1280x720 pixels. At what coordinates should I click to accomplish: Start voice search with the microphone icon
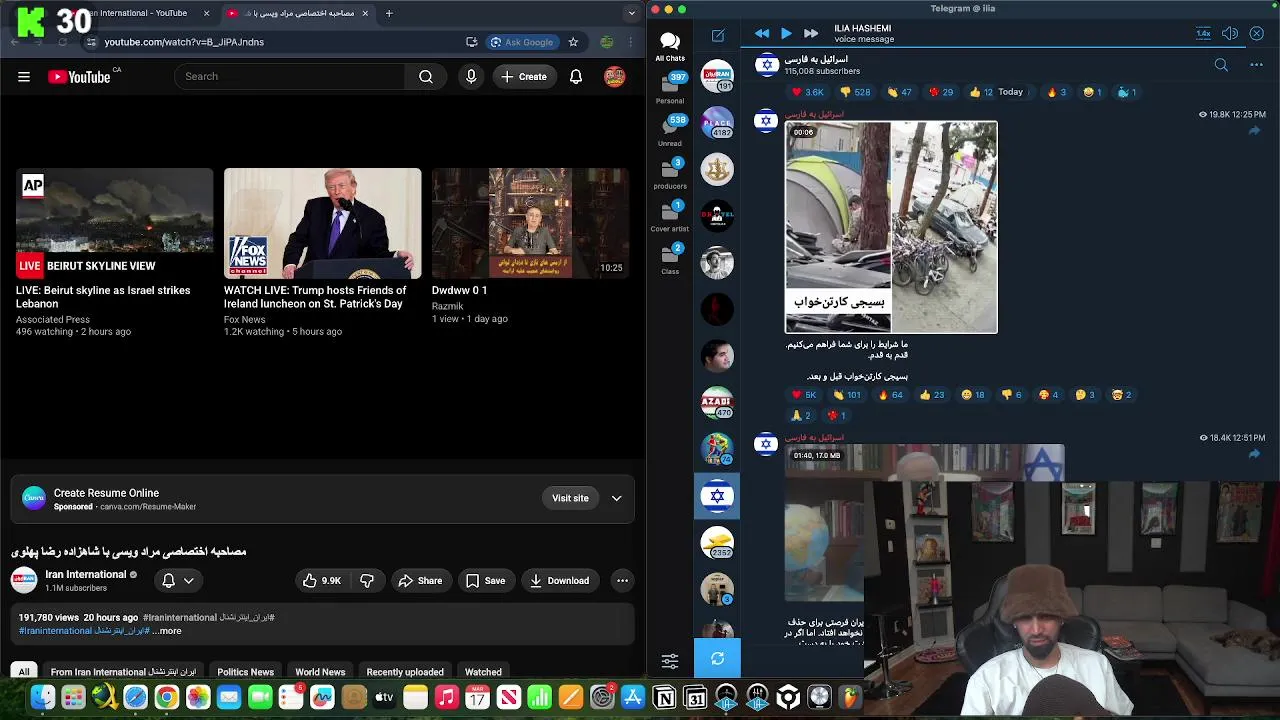point(471,77)
